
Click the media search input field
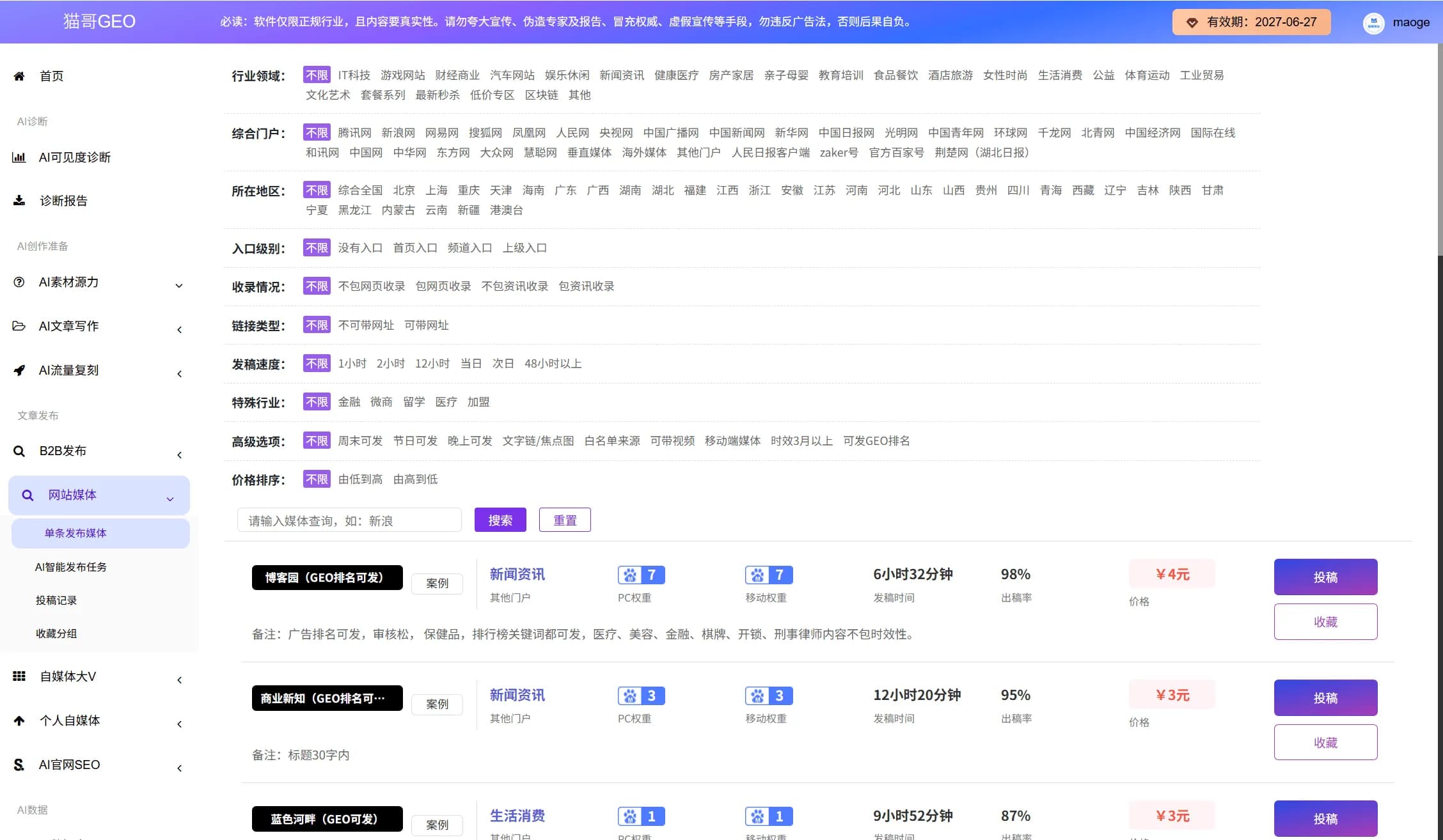pos(349,520)
